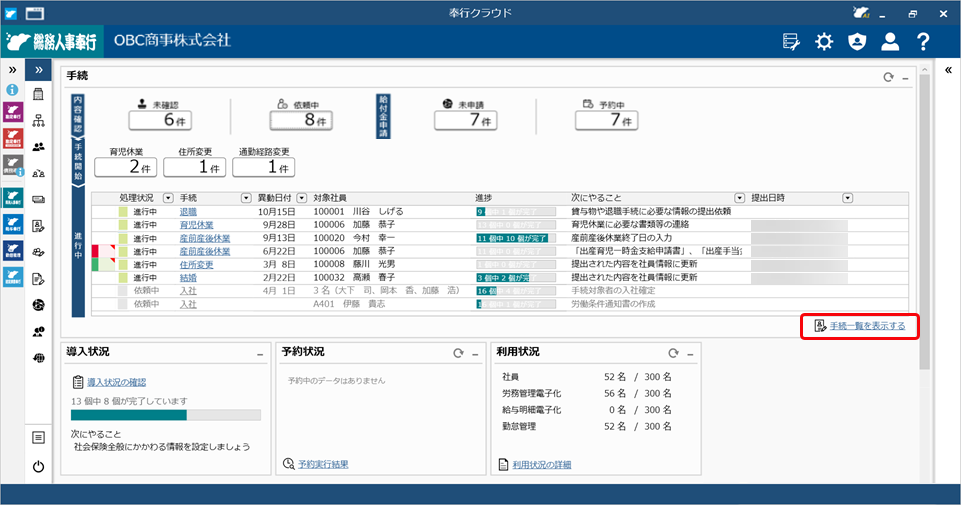Click the blue info icon in sidebar
Screen dimensions: 961x505
tap(12, 90)
